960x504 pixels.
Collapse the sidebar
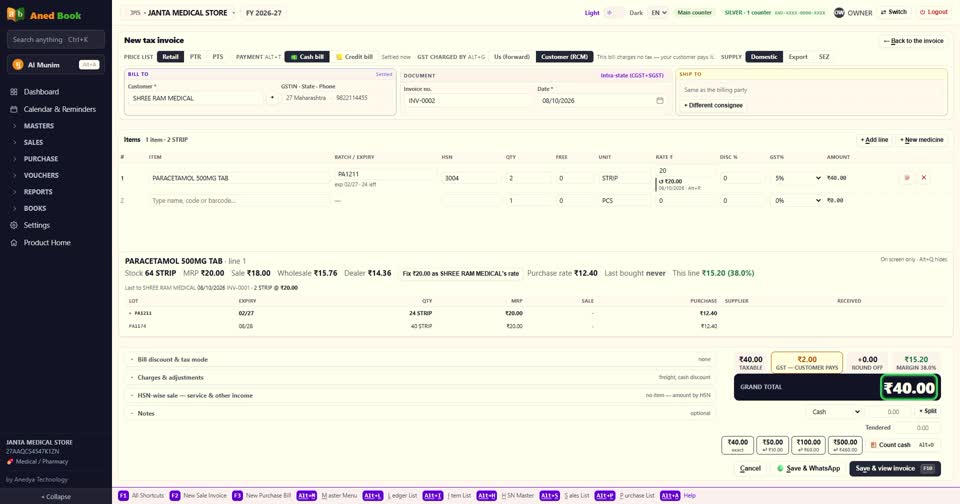[56, 497]
